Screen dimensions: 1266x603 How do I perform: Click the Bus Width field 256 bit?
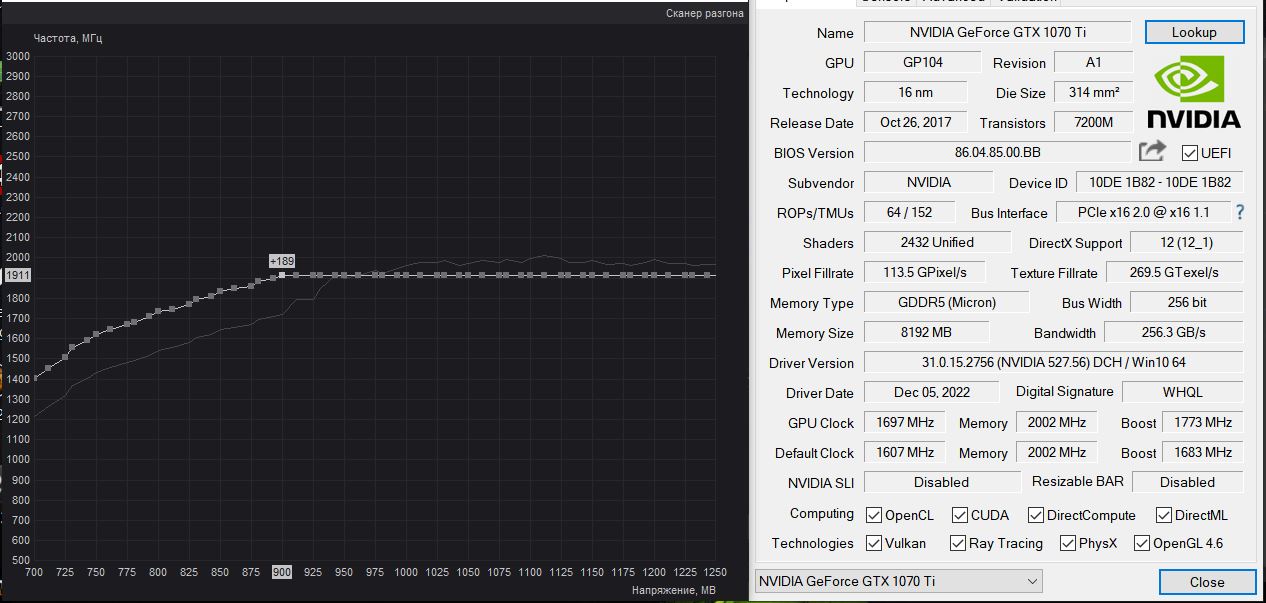[1186, 302]
